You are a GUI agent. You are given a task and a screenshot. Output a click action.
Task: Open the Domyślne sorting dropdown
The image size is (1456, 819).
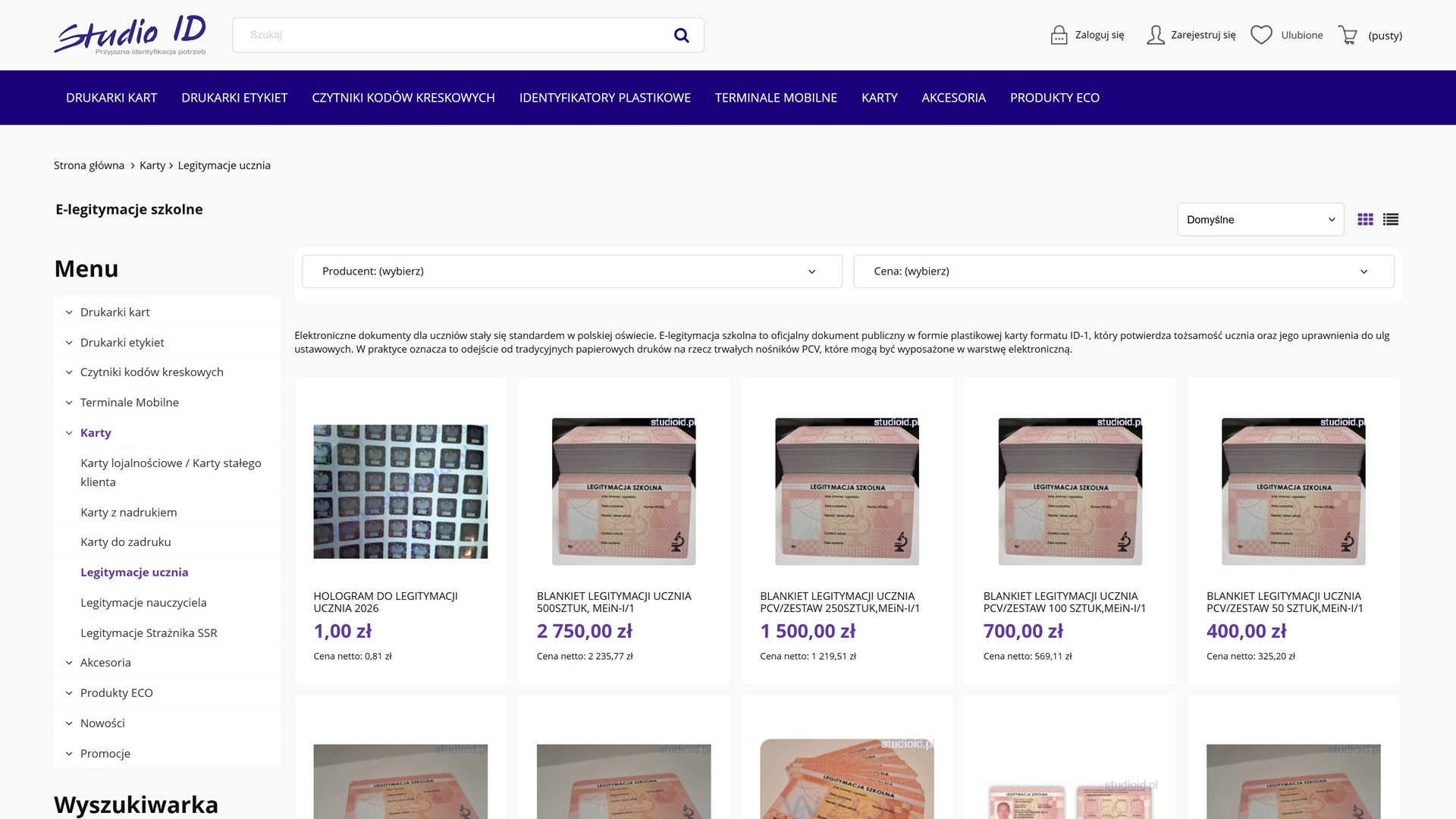tap(1260, 220)
